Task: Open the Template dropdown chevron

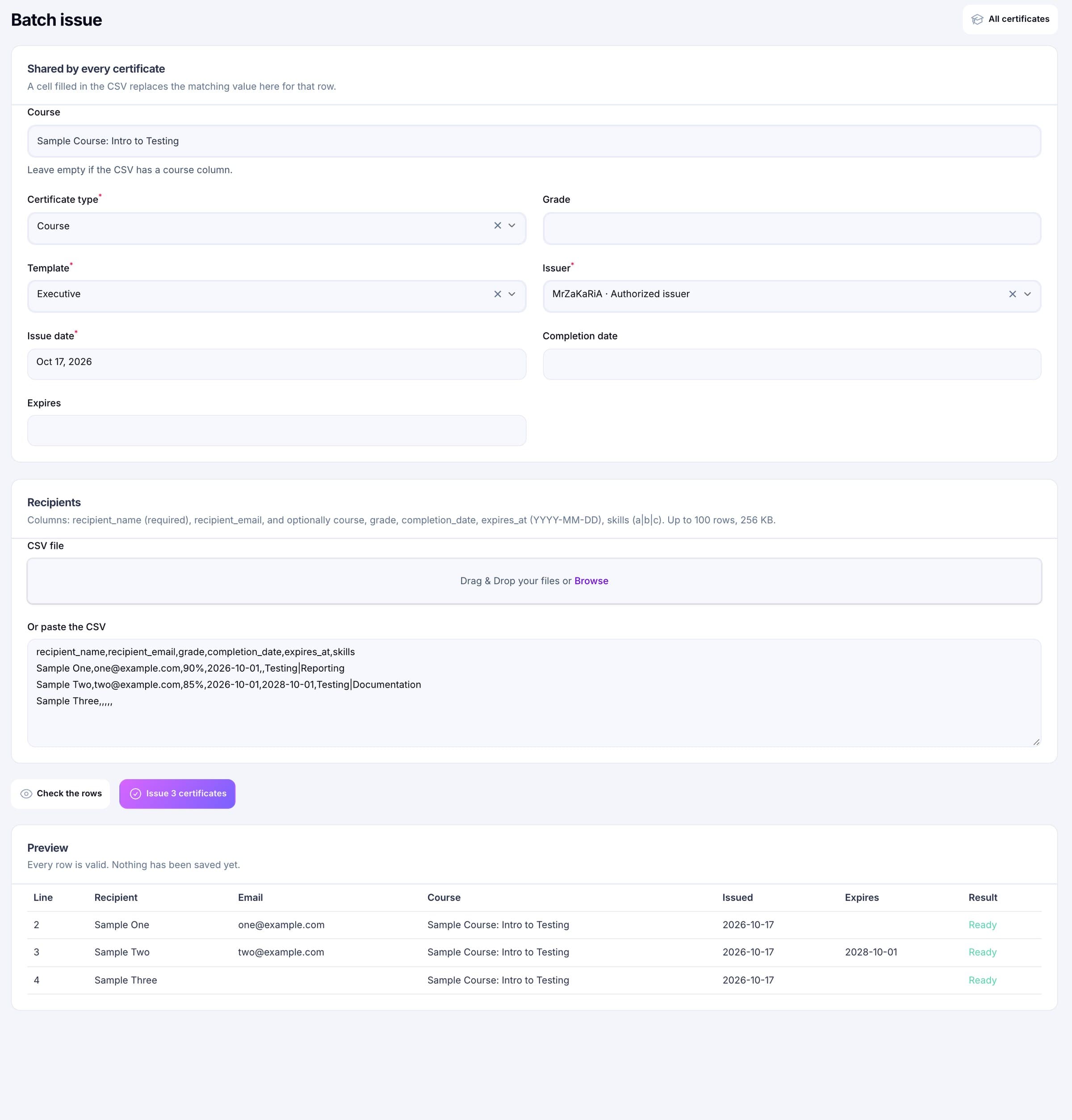Action: 512,294
